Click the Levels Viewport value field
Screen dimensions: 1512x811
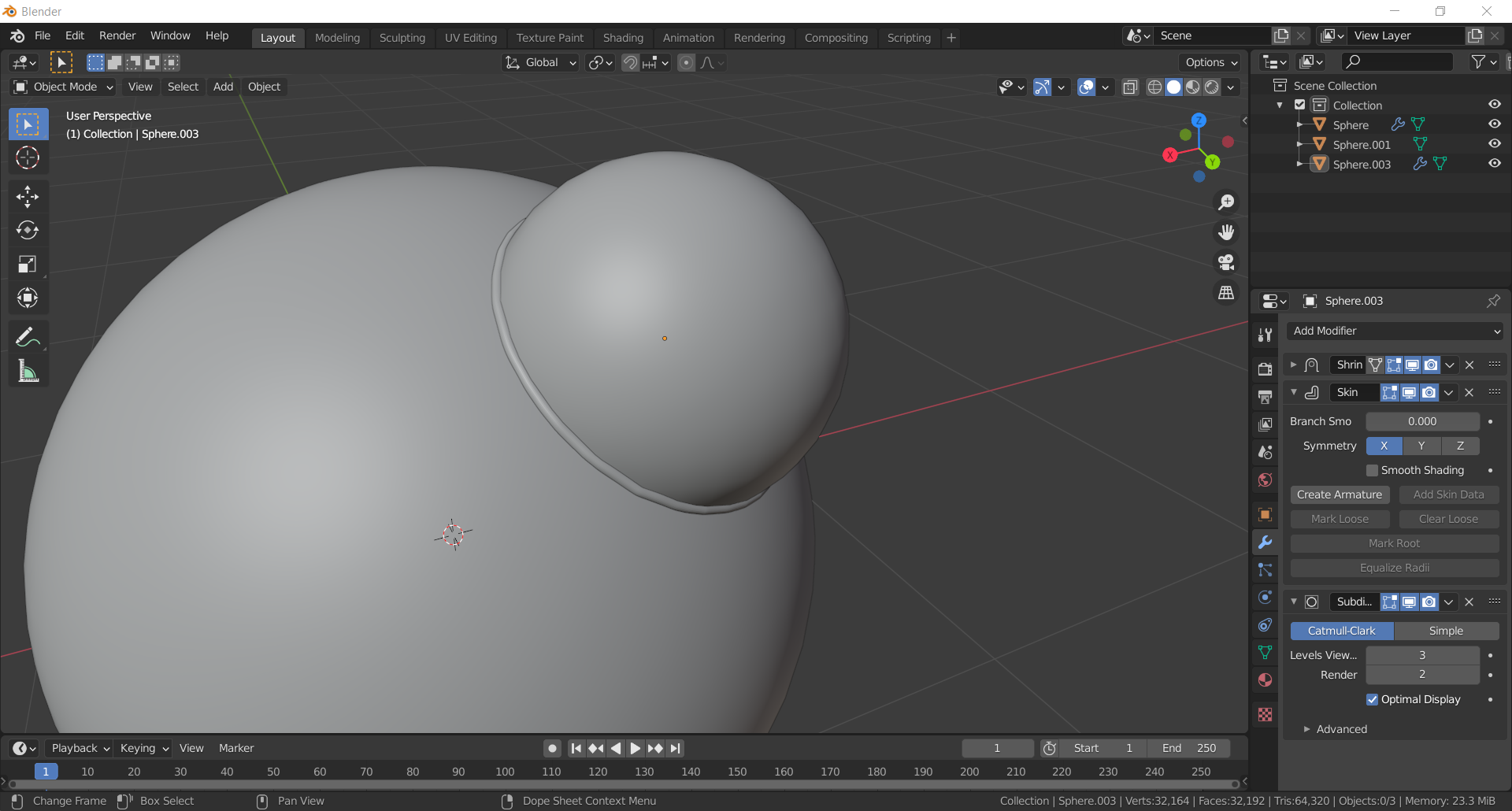(x=1422, y=655)
